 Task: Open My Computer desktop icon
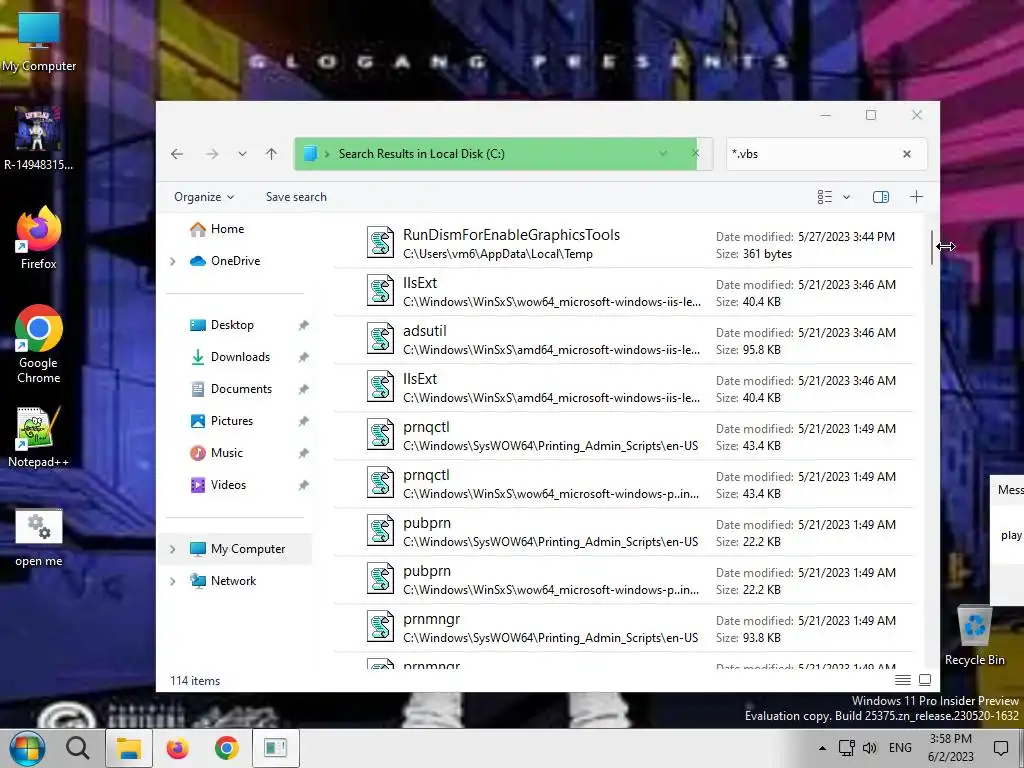tap(39, 40)
